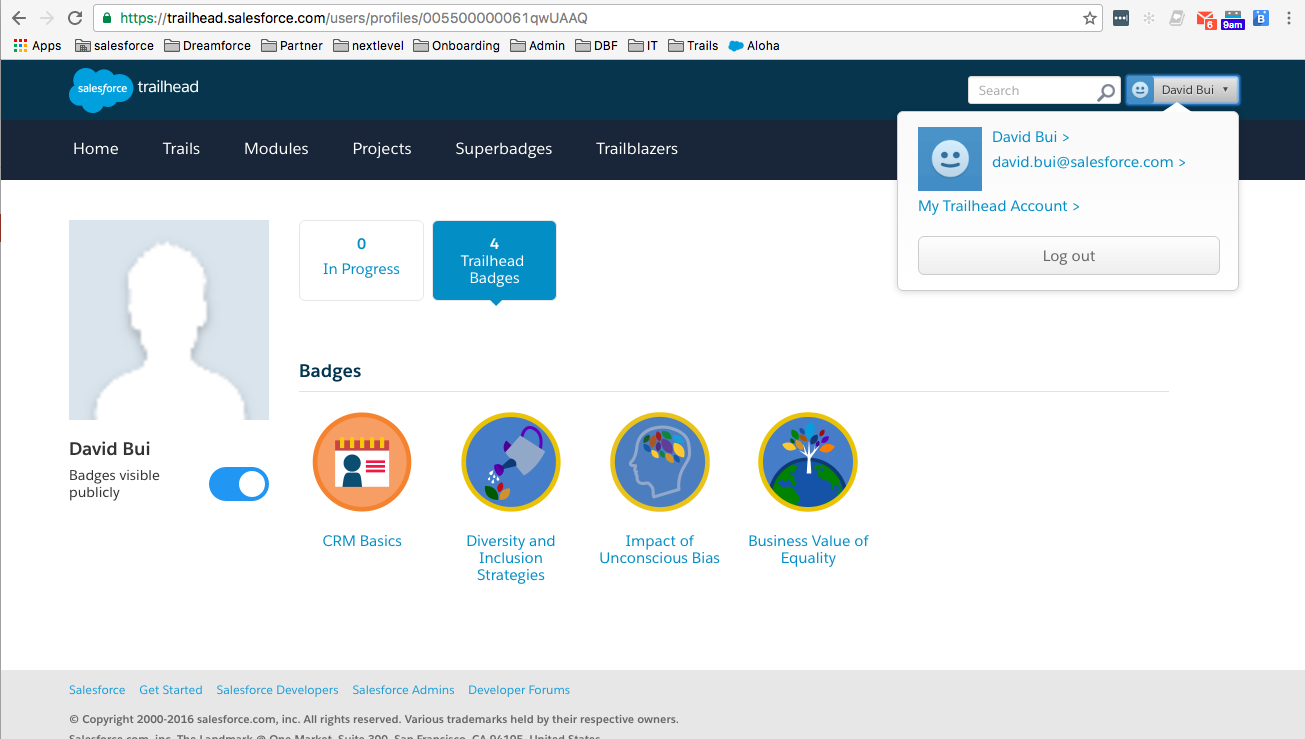The width and height of the screenshot is (1305, 739).
Task: Click the grey snowflake extension icon
Action: coord(1149,18)
